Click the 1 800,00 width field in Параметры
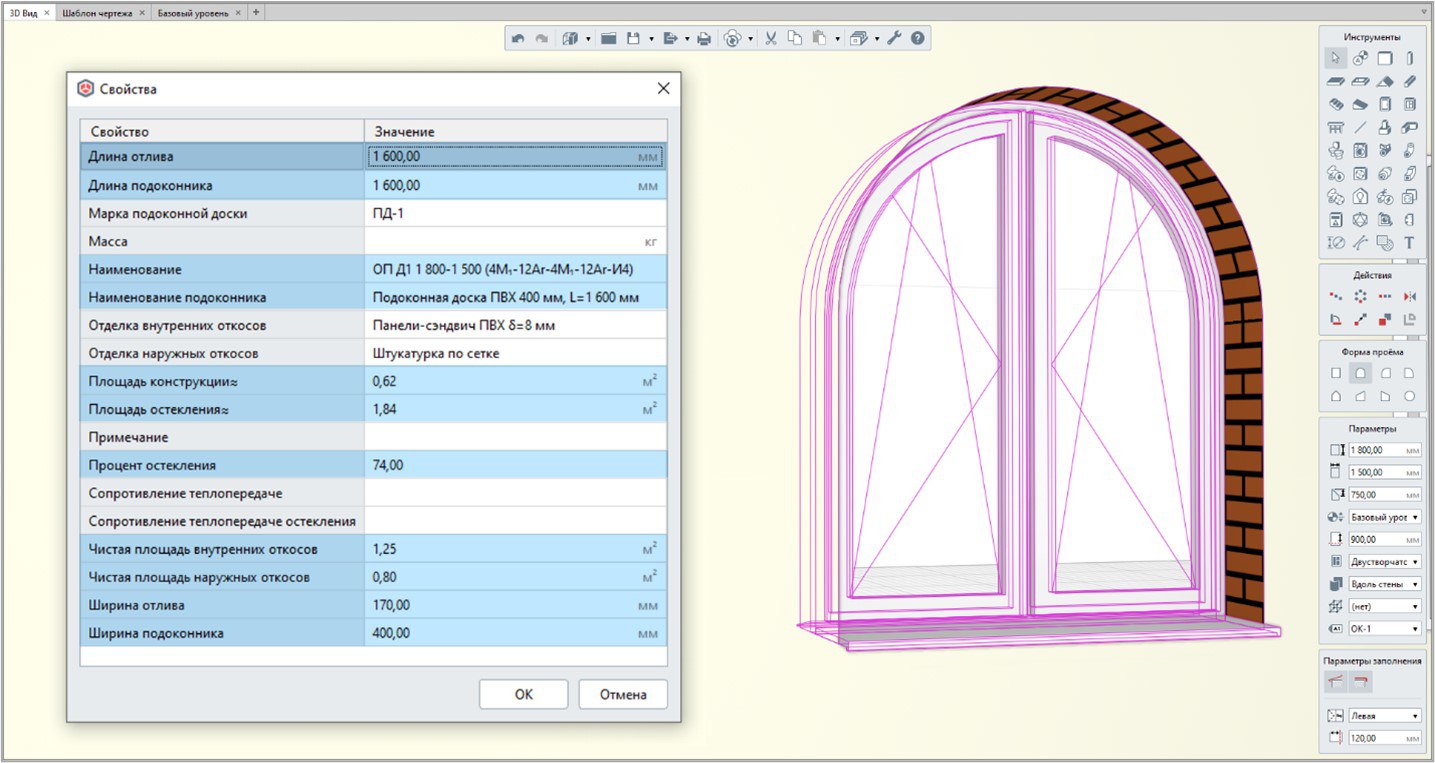 (x=1385, y=450)
